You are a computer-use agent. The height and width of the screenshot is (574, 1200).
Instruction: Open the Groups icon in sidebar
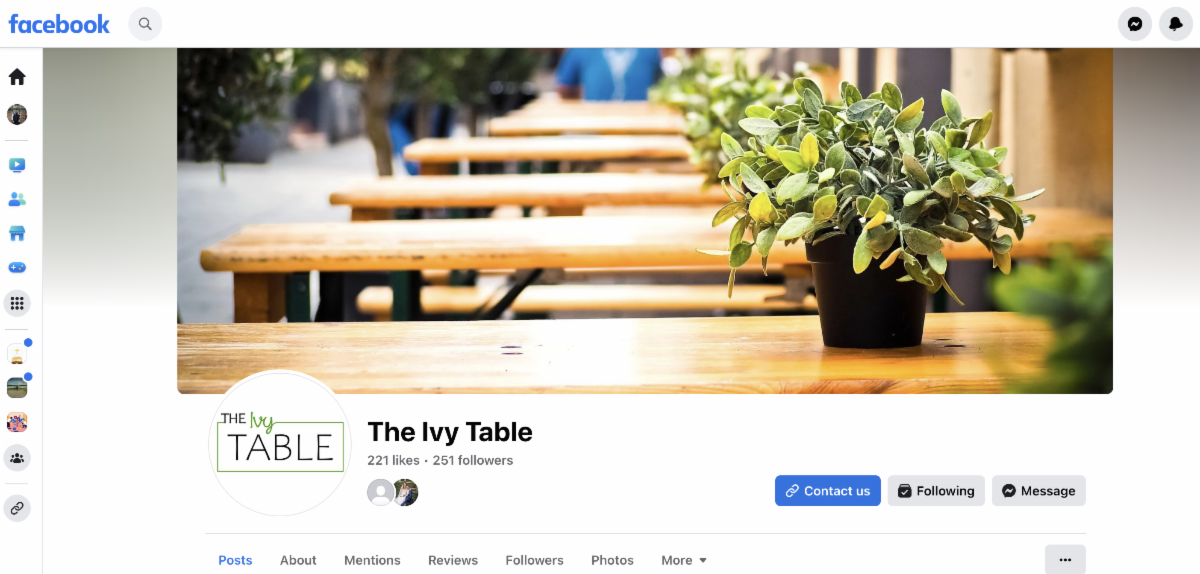[x=17, y=458]
